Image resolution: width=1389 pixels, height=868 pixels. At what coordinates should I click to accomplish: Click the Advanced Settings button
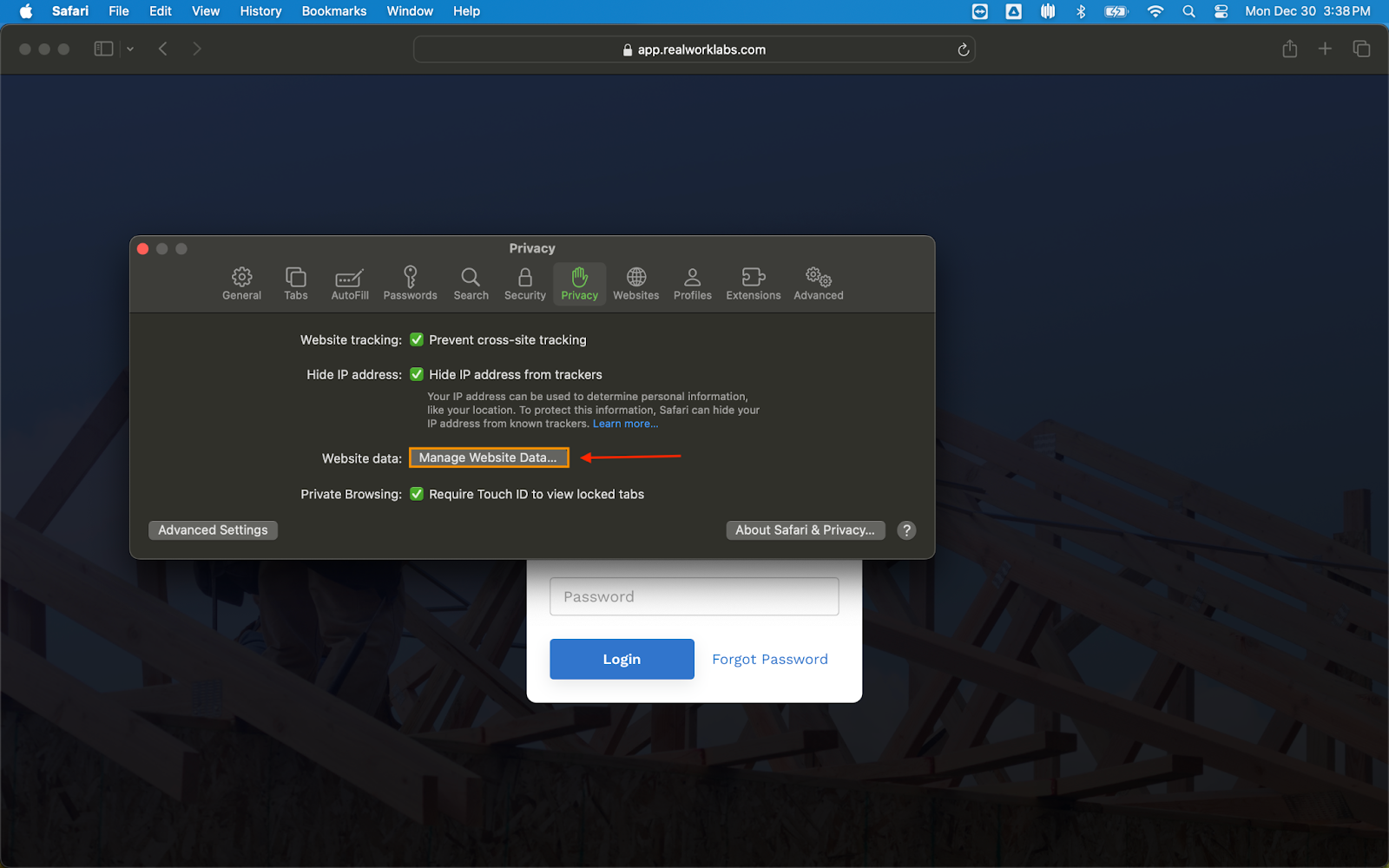(213, 530)
